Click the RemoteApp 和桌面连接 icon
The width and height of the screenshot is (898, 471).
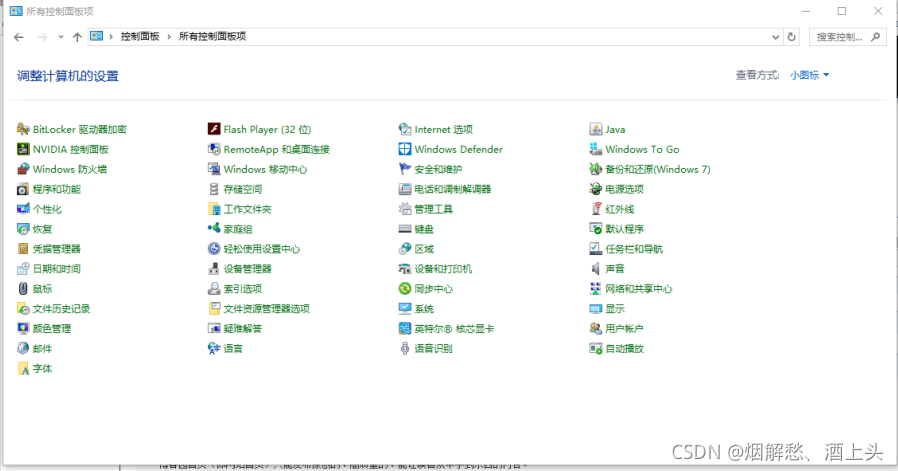point(214,150)
